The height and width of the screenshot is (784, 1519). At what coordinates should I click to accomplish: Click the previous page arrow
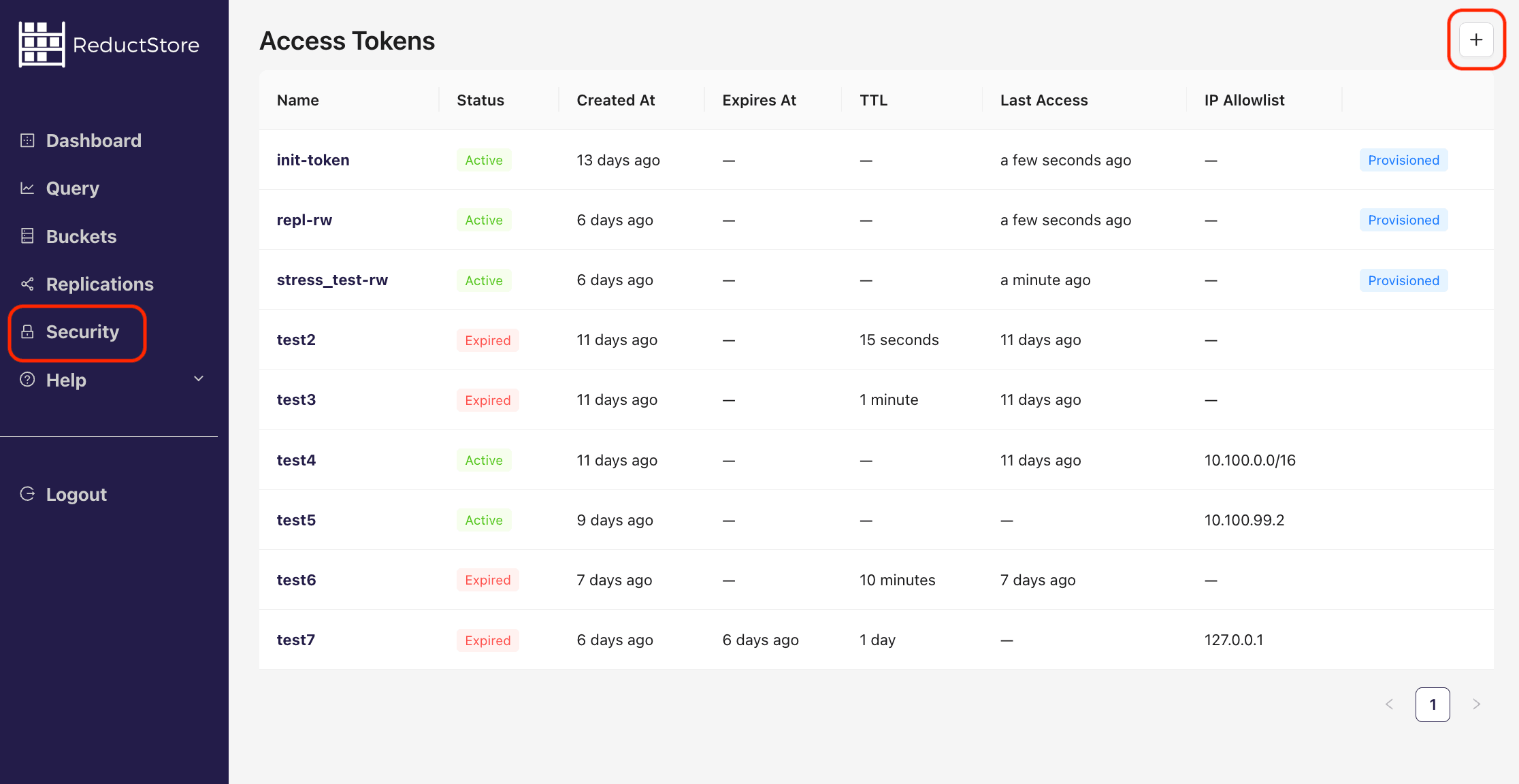1389,704
